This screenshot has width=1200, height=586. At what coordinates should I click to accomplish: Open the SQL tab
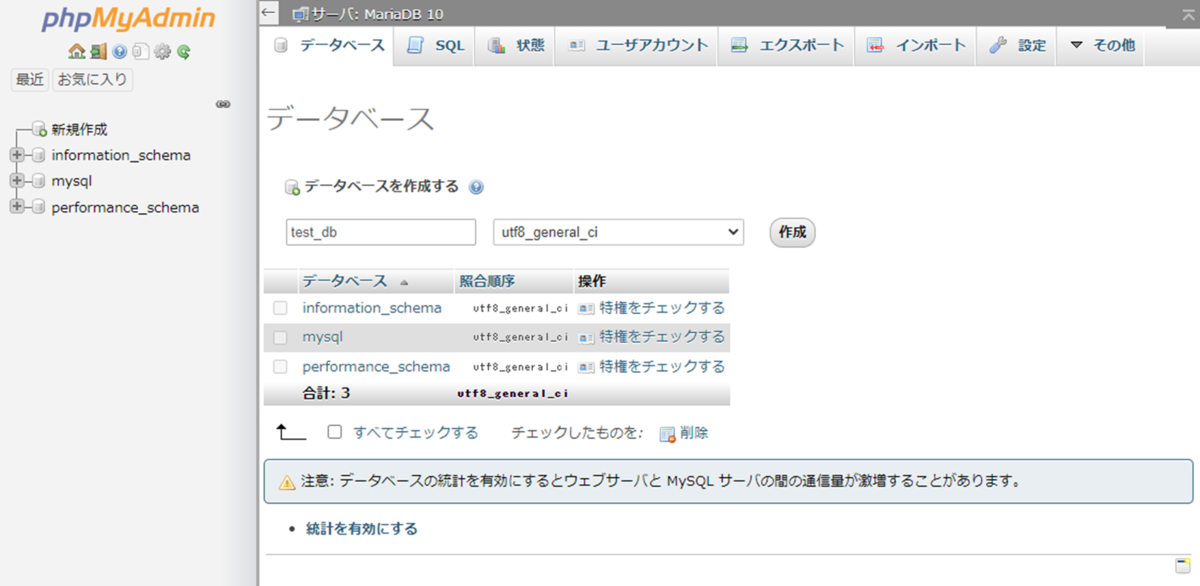[436, 46]
